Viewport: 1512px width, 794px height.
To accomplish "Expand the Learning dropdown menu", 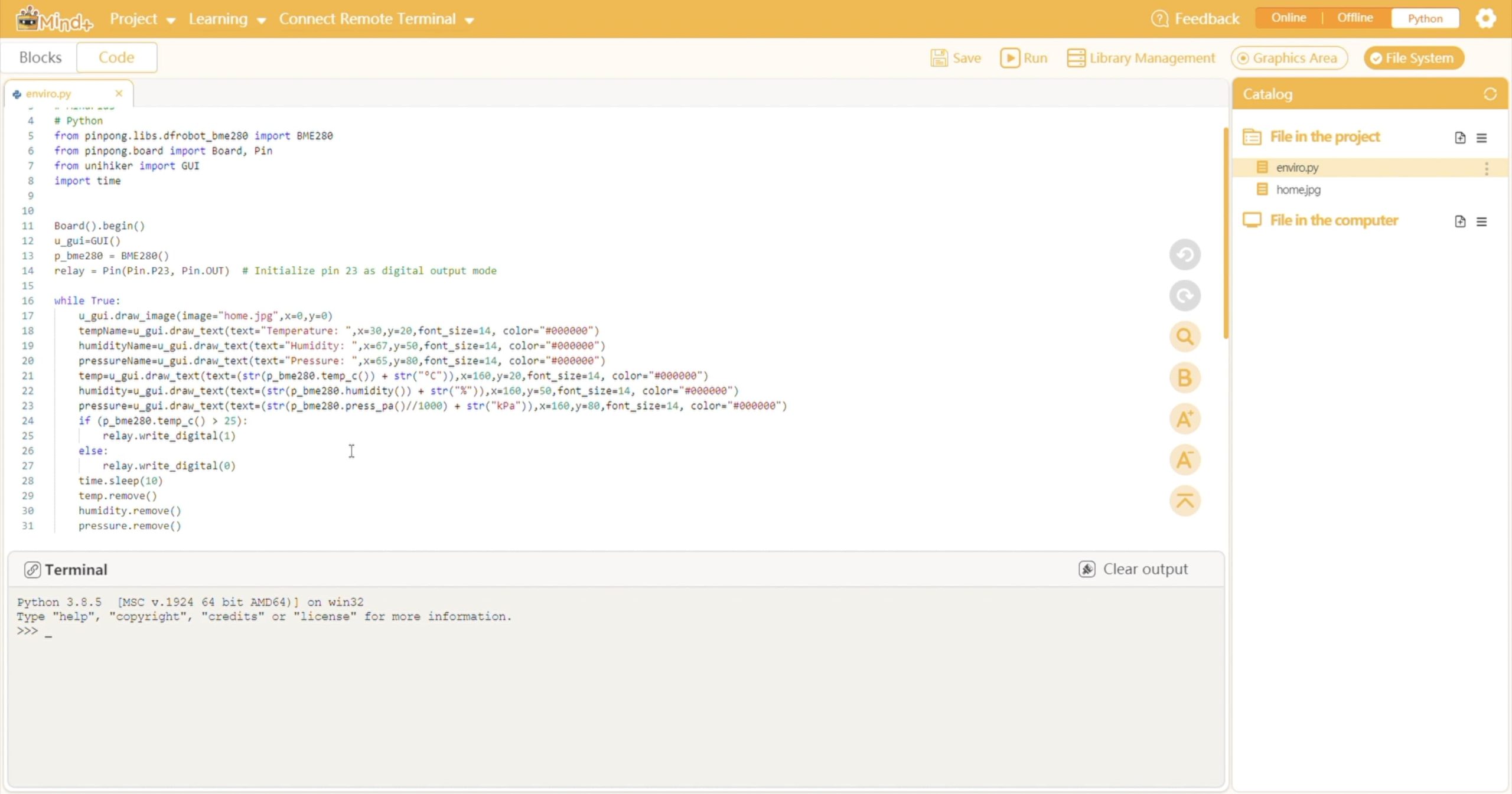I will 227,19.
